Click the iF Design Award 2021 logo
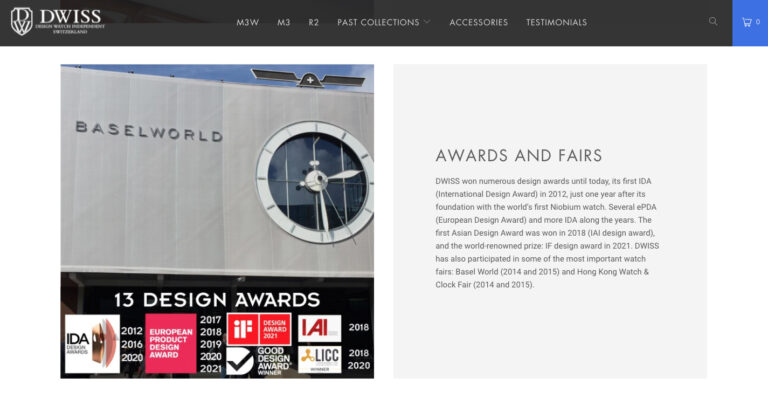Screen dimensions: 768x419 [x=259, y=329]
